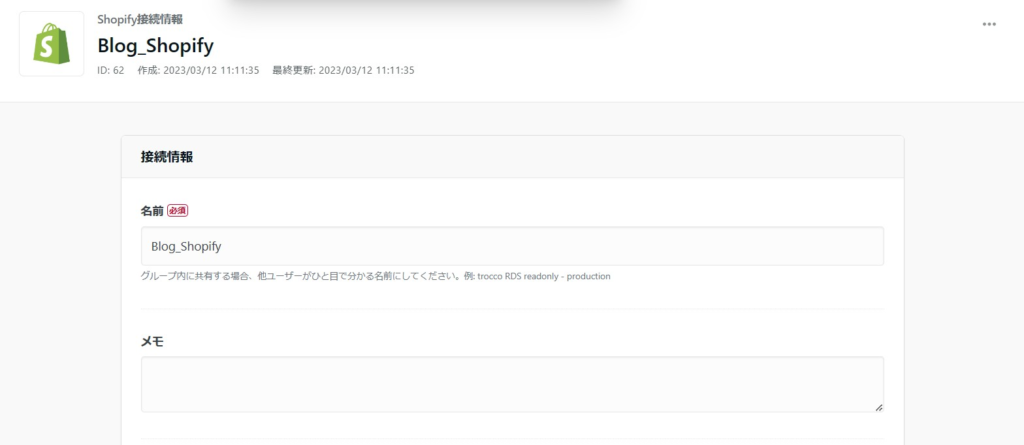This screenshot has height=445, width=1024.
Task: Select the ID: 62 text
Action: [110, 71]
